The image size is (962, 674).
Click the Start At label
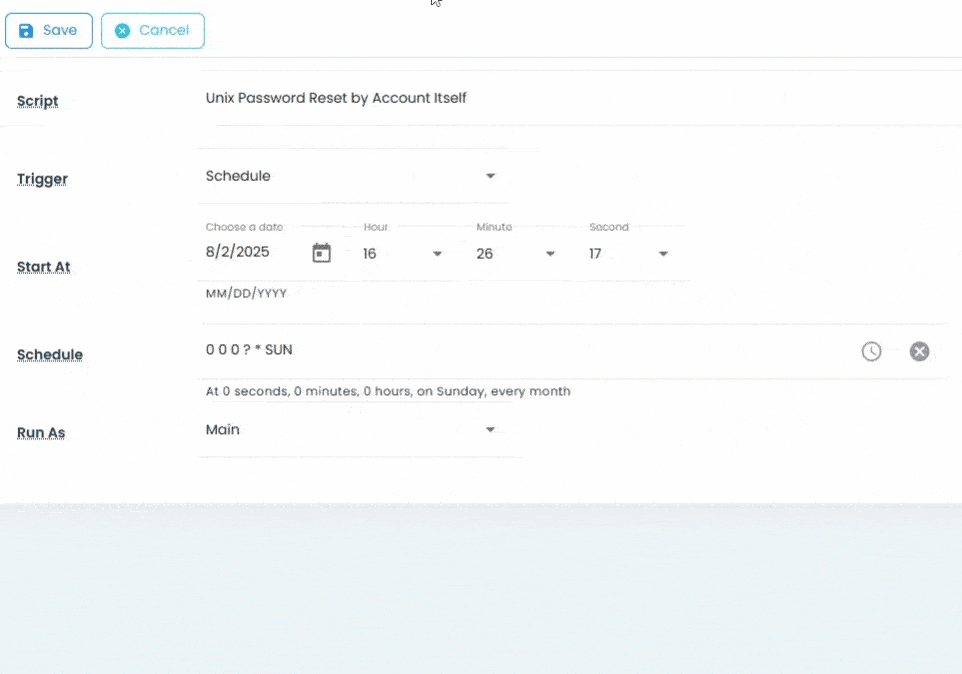pyautogui.click(x=43, y=267)
